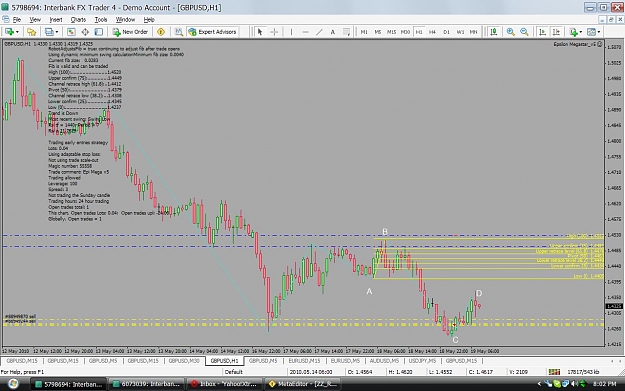Switch to the EURUSD,M15 chart tab
The image size is (625, 391).
click(305, 361)
